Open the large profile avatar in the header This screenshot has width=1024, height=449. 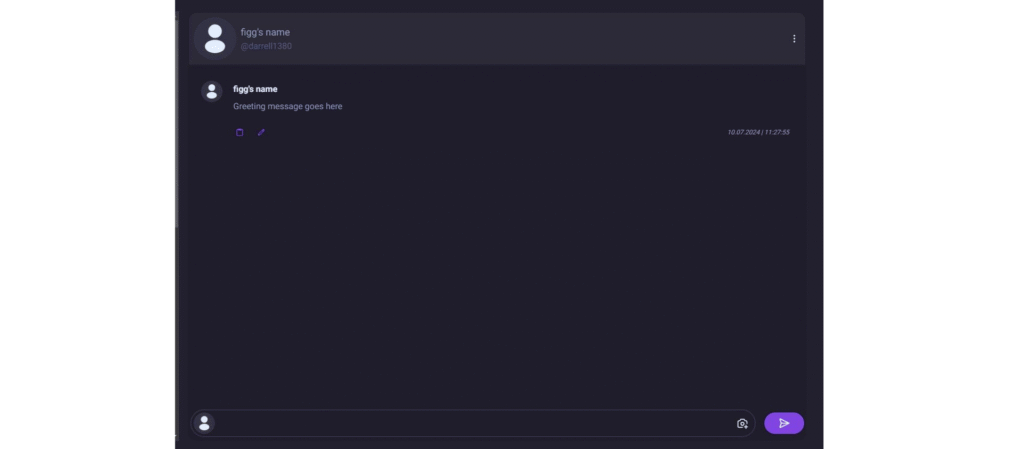tap(215, 39)
